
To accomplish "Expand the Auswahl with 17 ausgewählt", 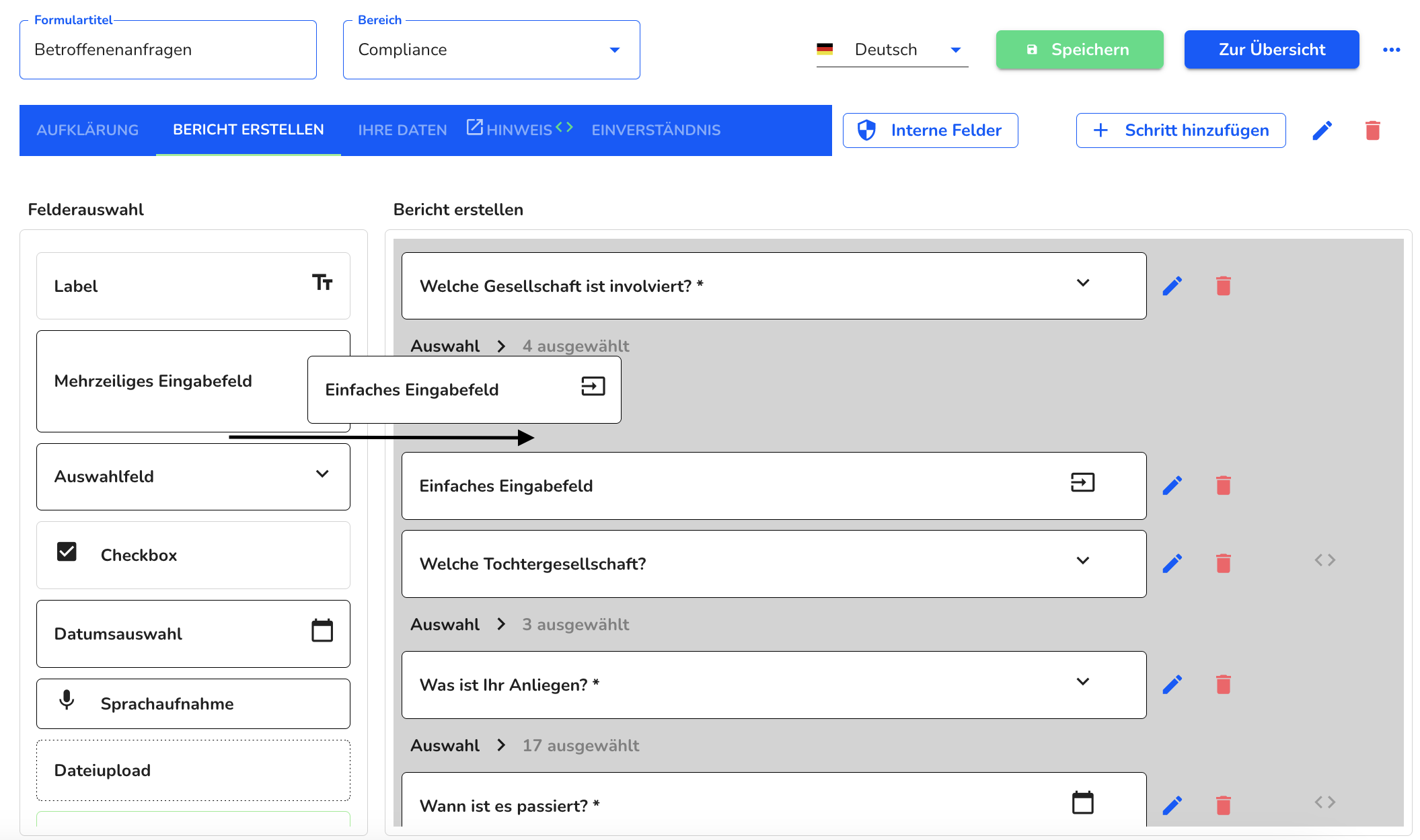I will coord(500,745).
